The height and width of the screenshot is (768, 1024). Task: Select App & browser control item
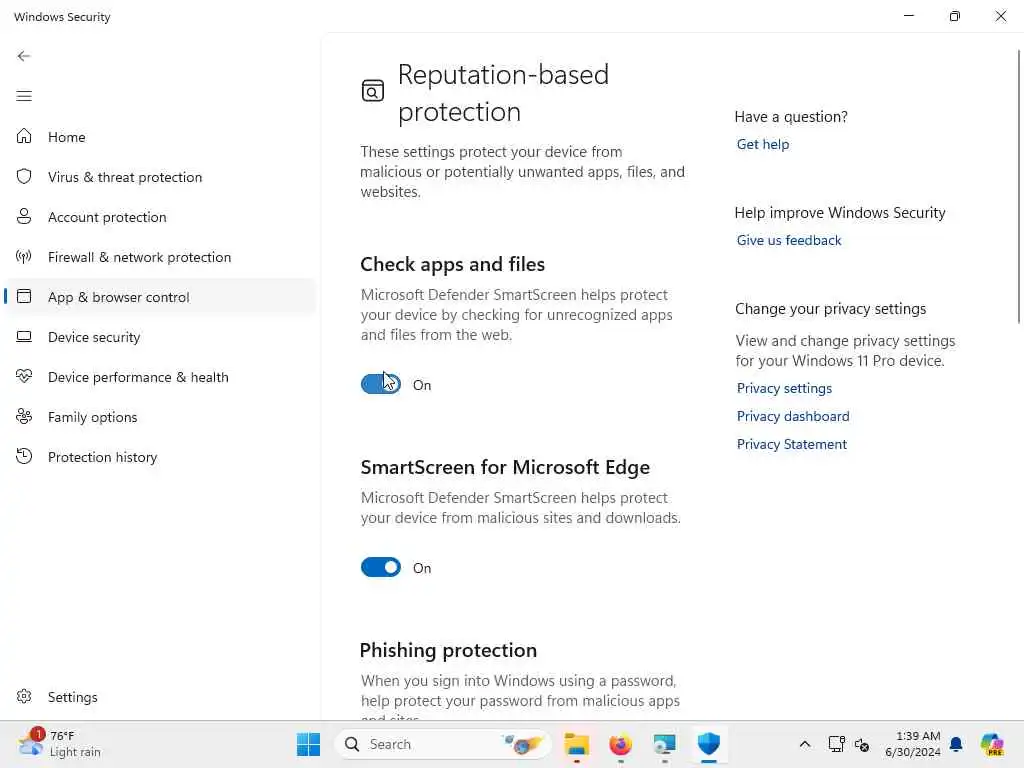pos(160,297)
